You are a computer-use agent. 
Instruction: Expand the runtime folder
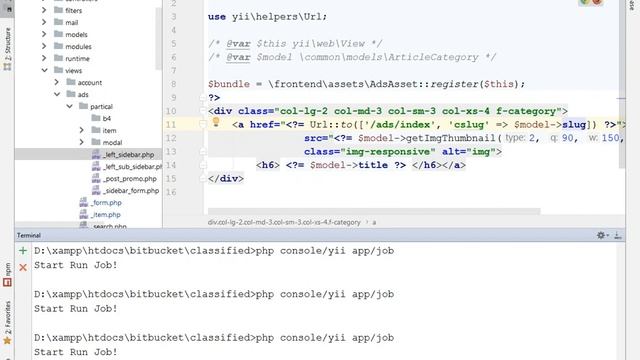click(x=44, y=58)
